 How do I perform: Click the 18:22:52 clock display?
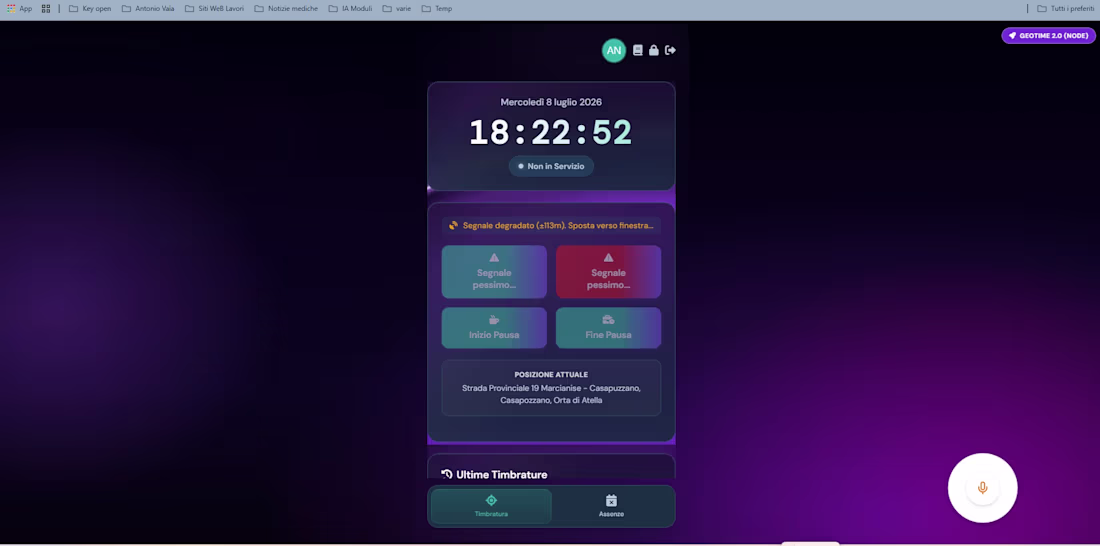coord(551,132)
